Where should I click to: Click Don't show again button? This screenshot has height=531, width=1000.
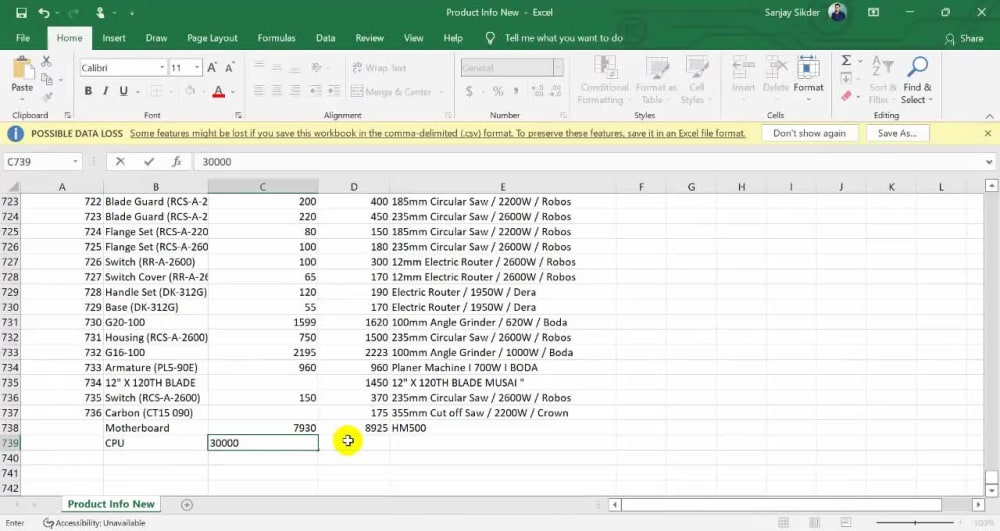[809, 133]
